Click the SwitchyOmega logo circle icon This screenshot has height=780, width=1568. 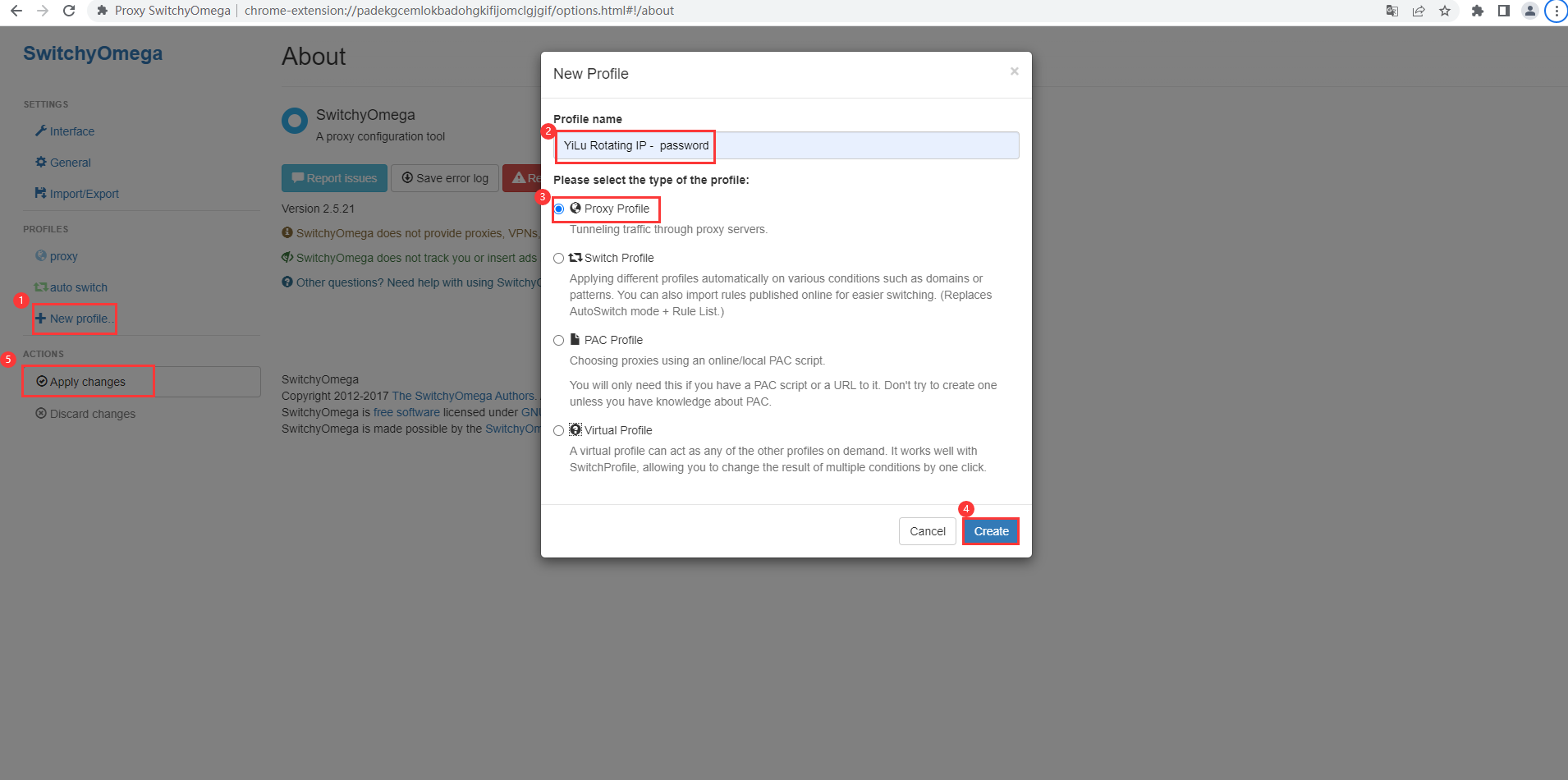295,121
